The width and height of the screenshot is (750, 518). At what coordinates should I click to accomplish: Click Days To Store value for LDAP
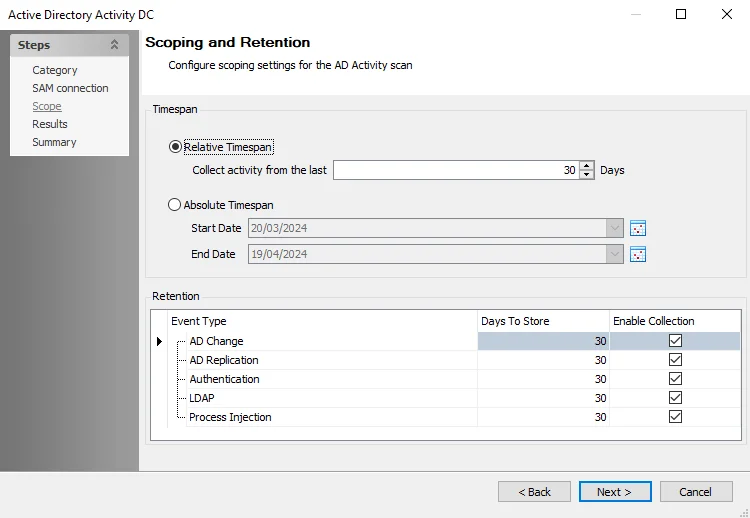[543, 398]
